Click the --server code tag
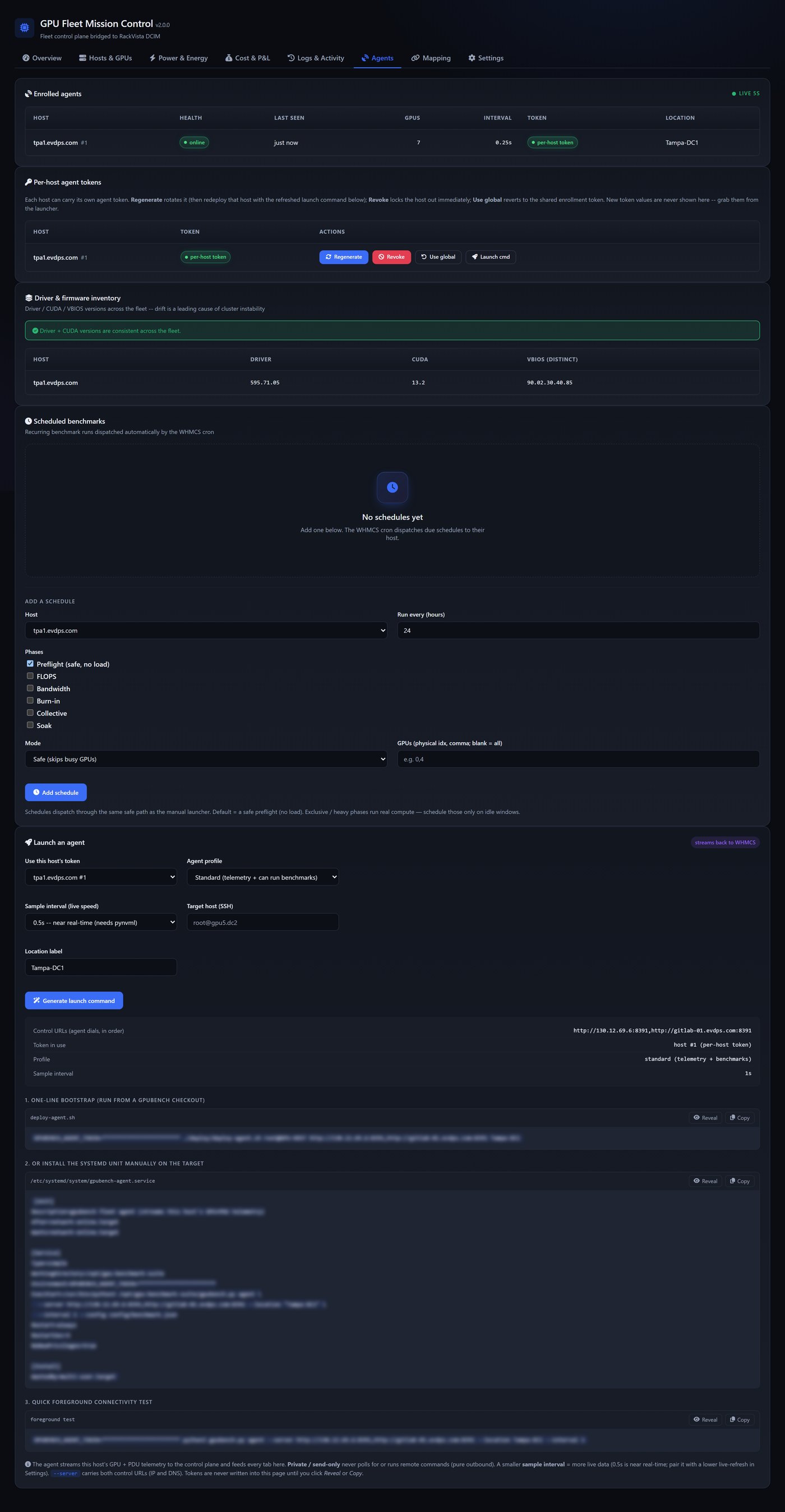The width and height of the screenshot is (785, 1512). [65, 1473]
